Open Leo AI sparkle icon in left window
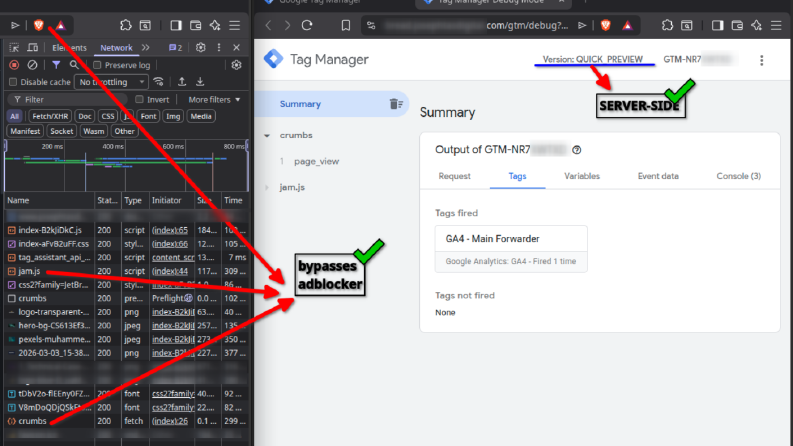The width and height of the screenshot is (793, 446). (215, 25)
